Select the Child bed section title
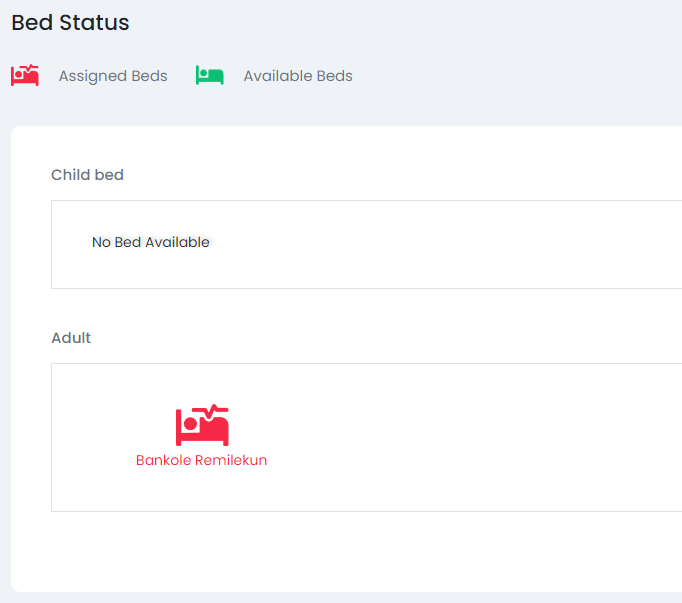This screenshot has width=682, height=603. coord(87,175)
